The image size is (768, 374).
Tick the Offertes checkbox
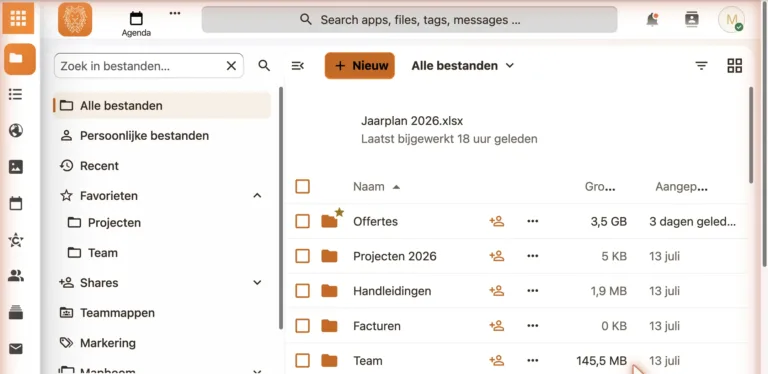point(302,221)
